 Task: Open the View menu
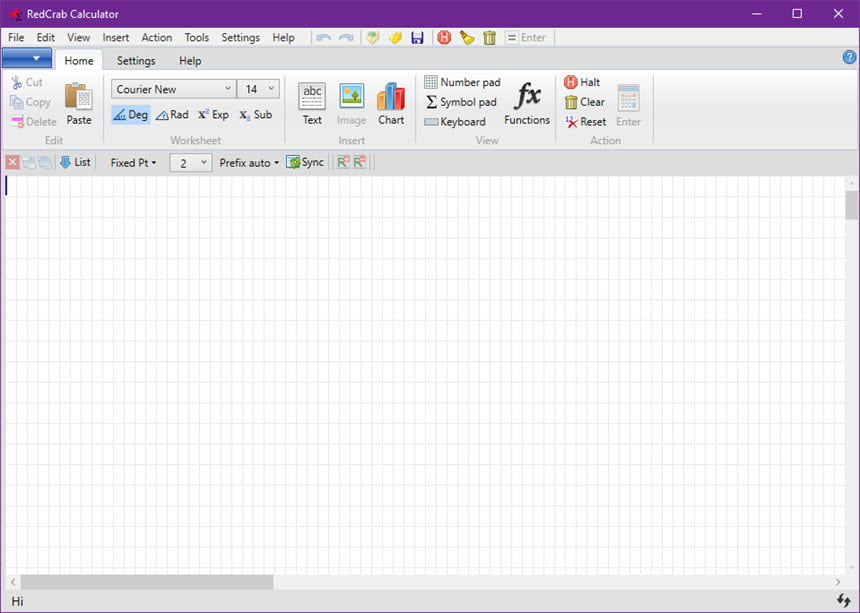(78, 38)
